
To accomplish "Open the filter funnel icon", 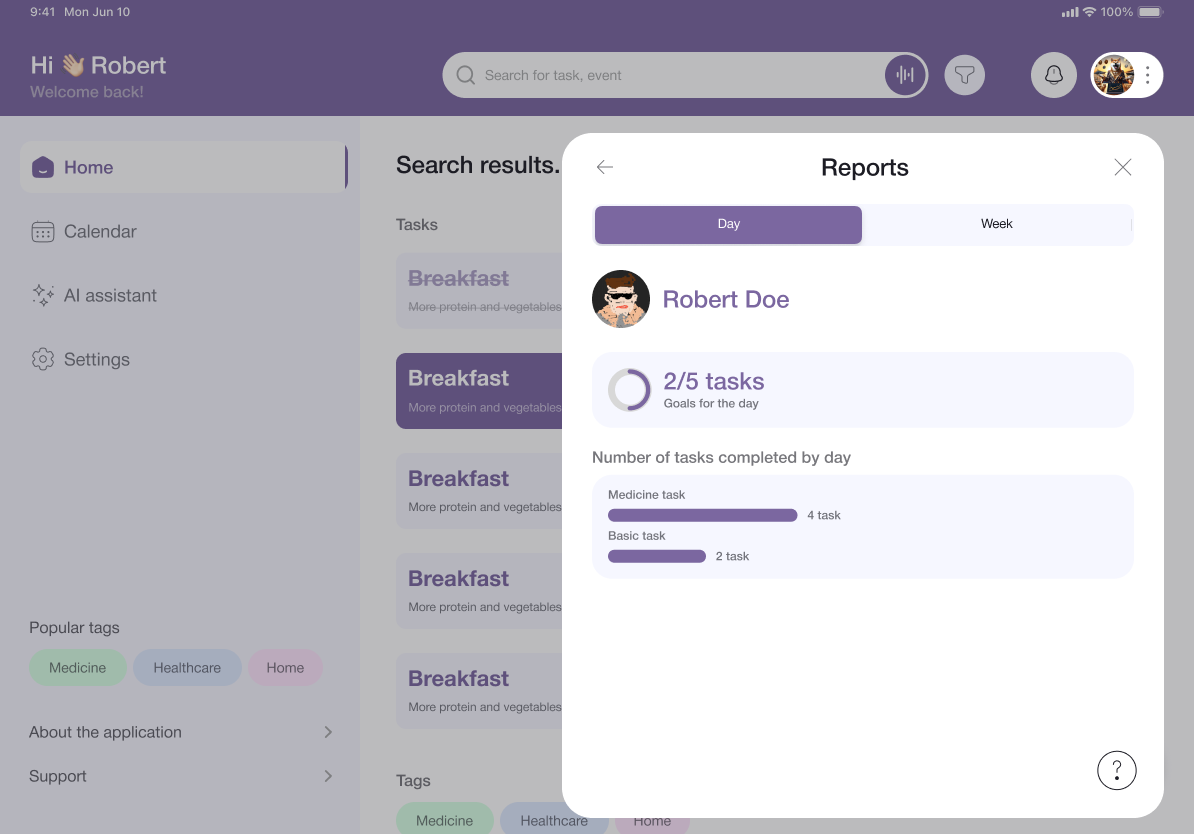I will [x=964, y=75].
